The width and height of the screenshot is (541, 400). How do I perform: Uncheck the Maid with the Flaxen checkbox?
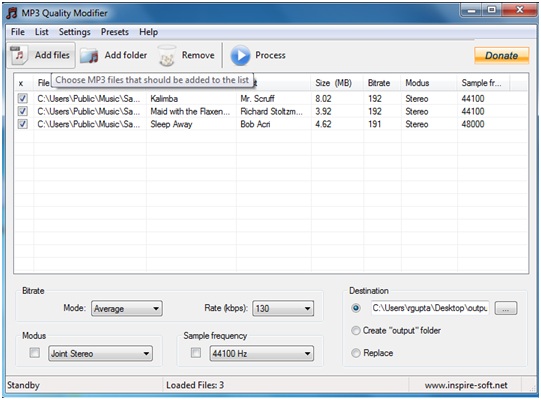(x=23, y=111)
